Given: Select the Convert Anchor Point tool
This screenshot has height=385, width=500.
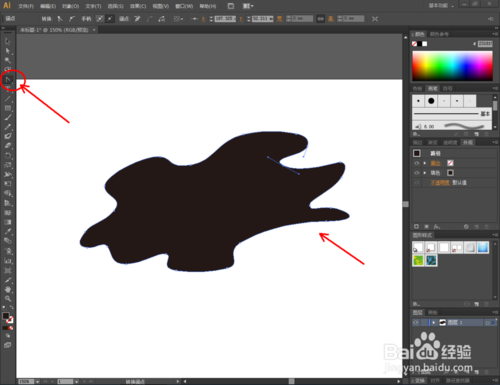Looking at the screenshot, I should [8, 79].
